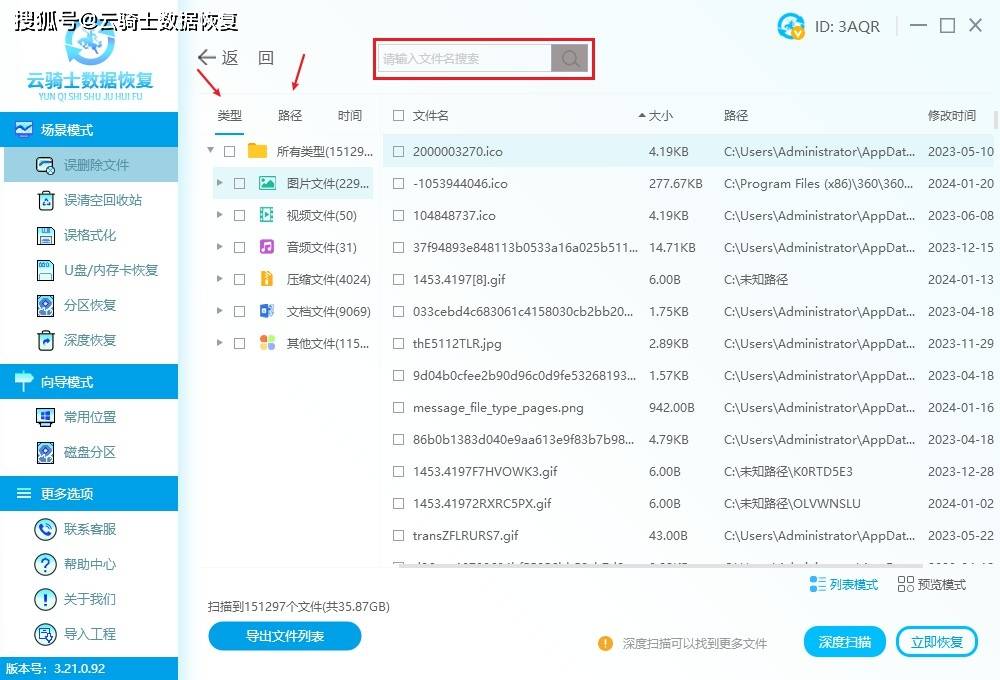Sort by the 修改时间 column header
The height and width of the screenshot is (680, 1000).
952,115
